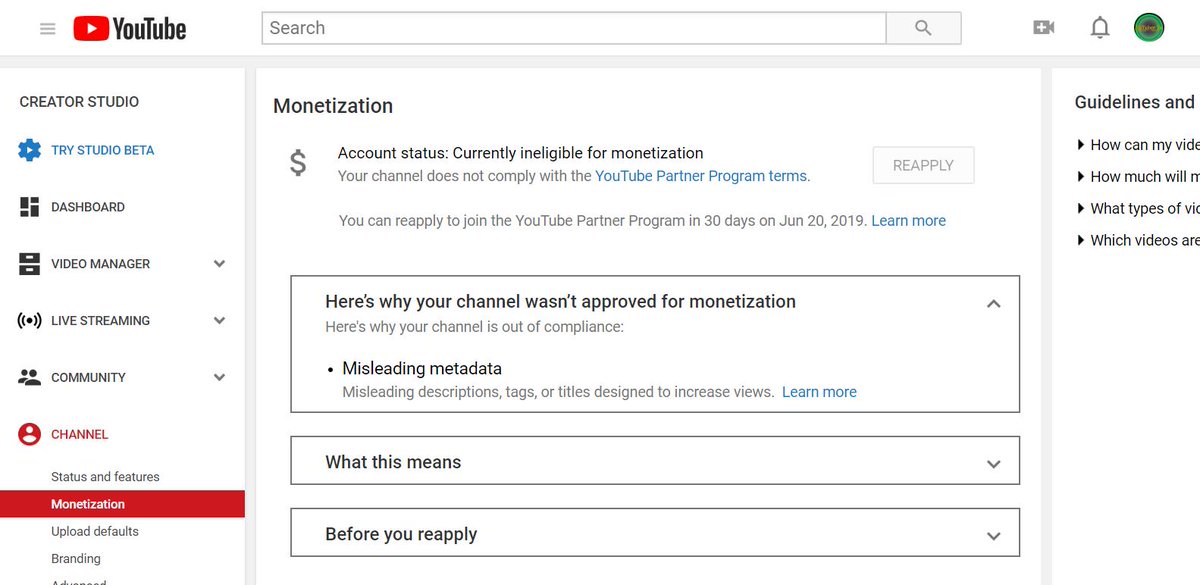Expand the Live Streaming submenu chevron

tap(219, 321)
